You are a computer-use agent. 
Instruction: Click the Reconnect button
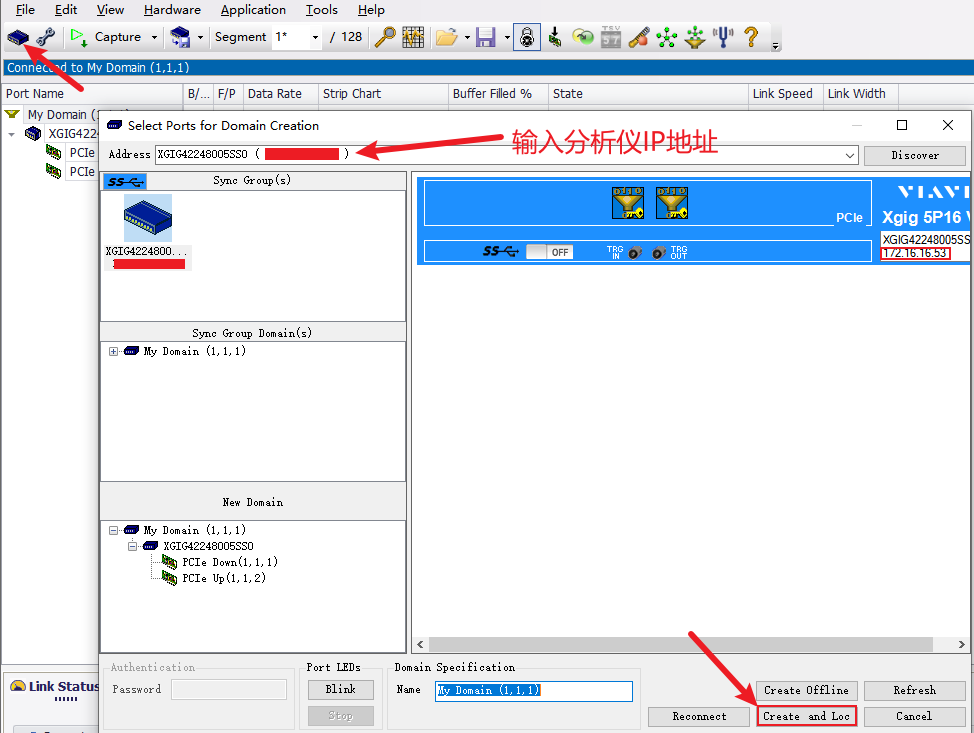(699, 717)
